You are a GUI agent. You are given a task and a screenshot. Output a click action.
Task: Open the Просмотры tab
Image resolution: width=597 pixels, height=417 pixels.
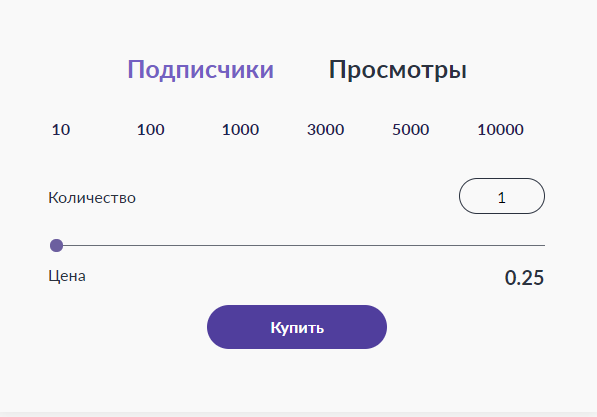pyautogui.click(x=397, y=70)
